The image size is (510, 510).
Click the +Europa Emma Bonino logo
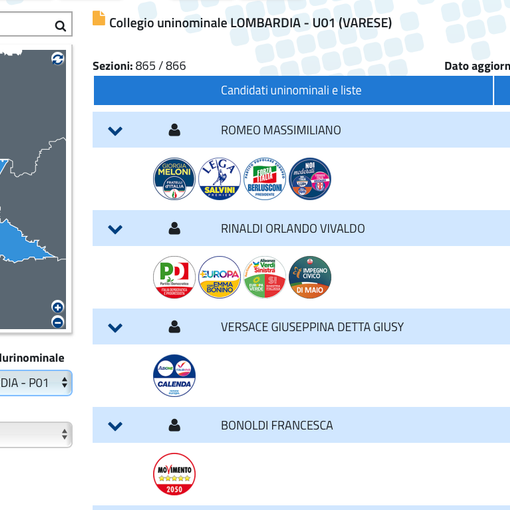tap(219, 277)
